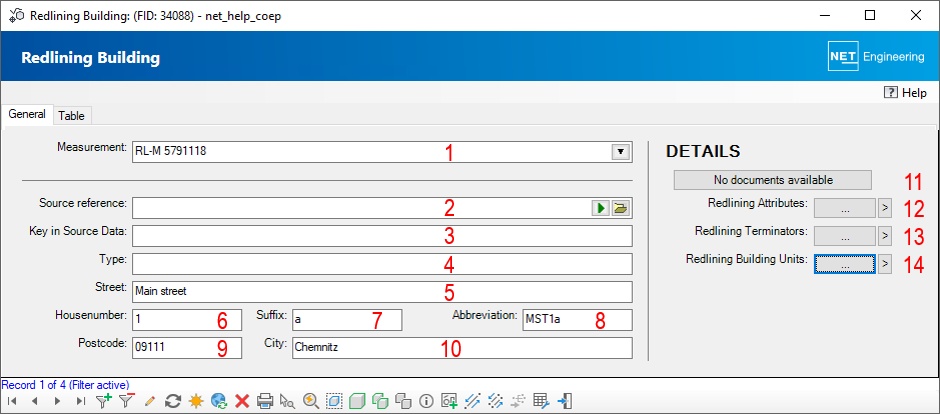Viewport: 940px width, 414px height.
Task: Click the single green cube icon
Action: tap(357, 401)
